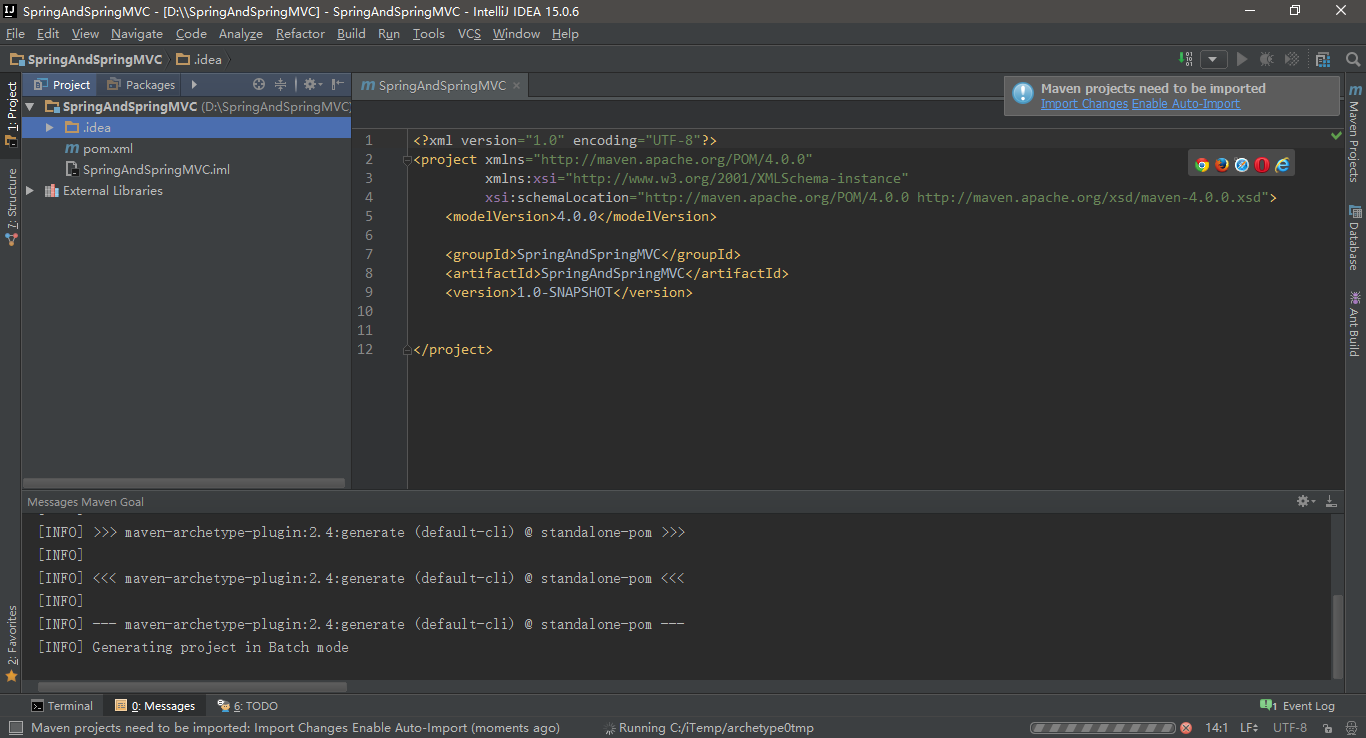
Task: Select the Project view tab
Action: 62,85
